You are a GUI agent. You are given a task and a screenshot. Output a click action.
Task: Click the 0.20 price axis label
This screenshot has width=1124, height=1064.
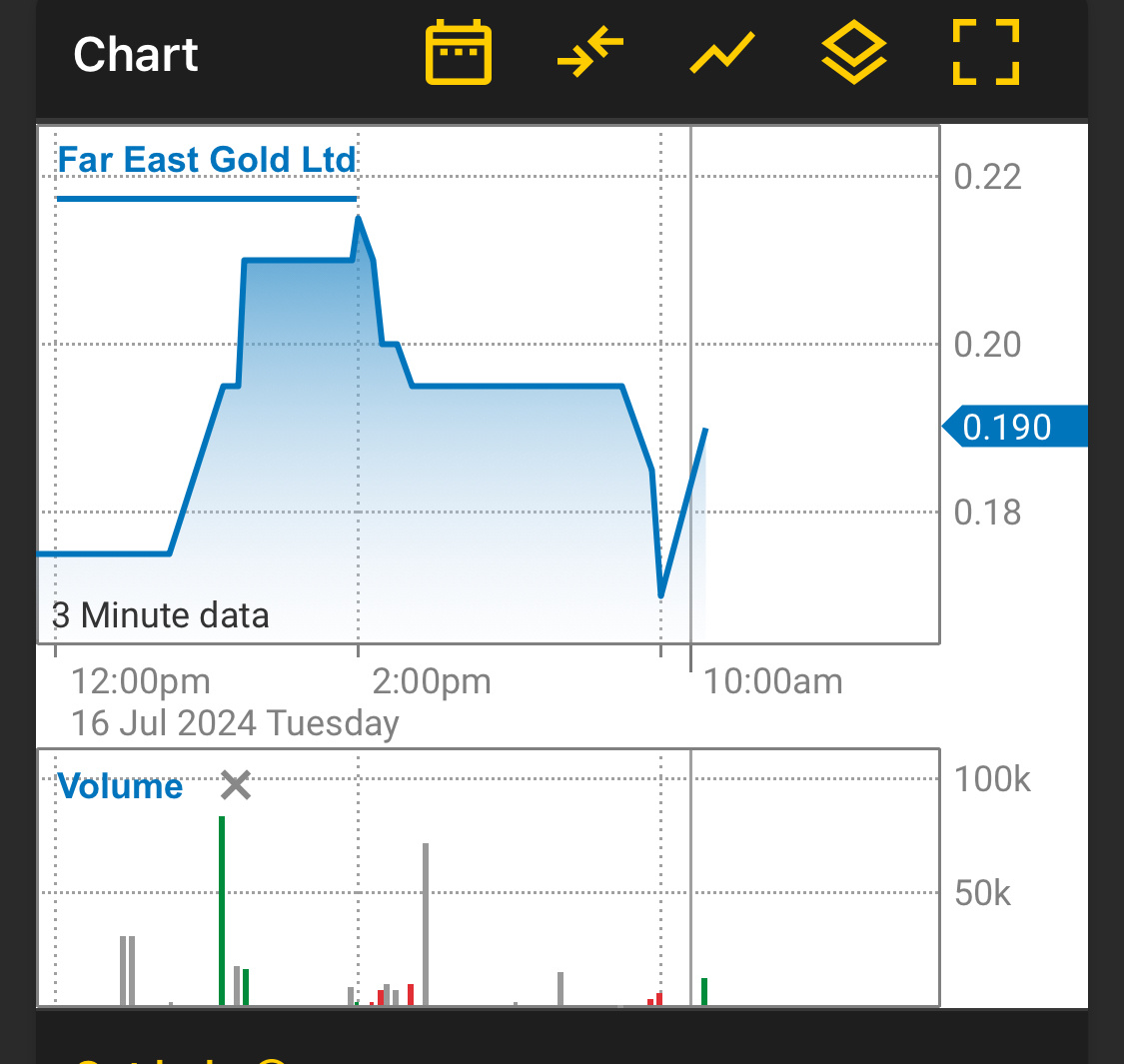tap(987, 345)
